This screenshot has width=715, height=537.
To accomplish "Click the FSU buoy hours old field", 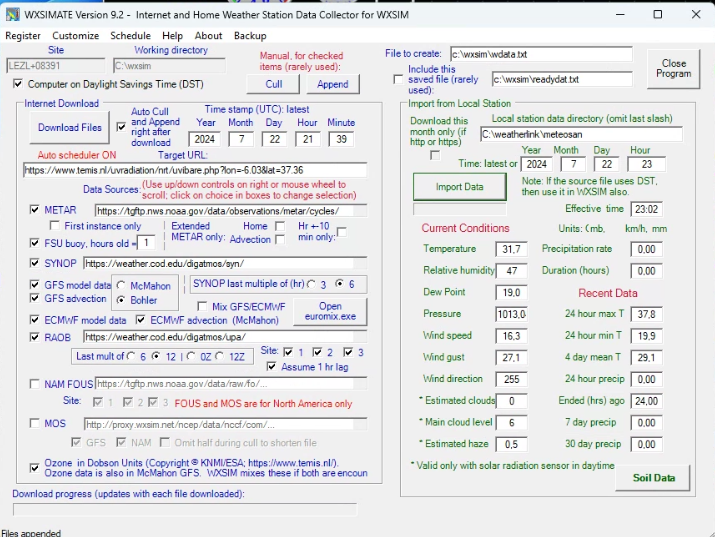I will coord(146,243).
